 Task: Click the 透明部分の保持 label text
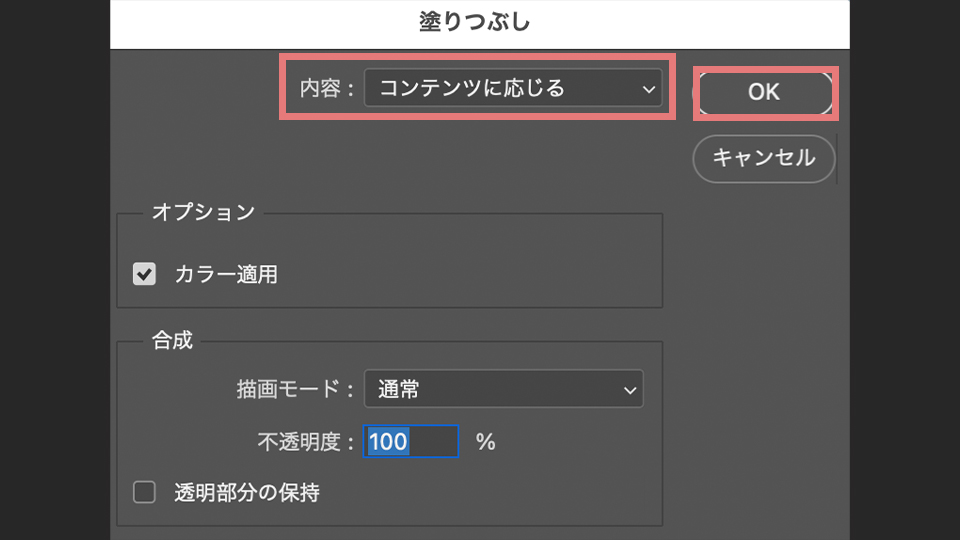(x=246, y=492)
